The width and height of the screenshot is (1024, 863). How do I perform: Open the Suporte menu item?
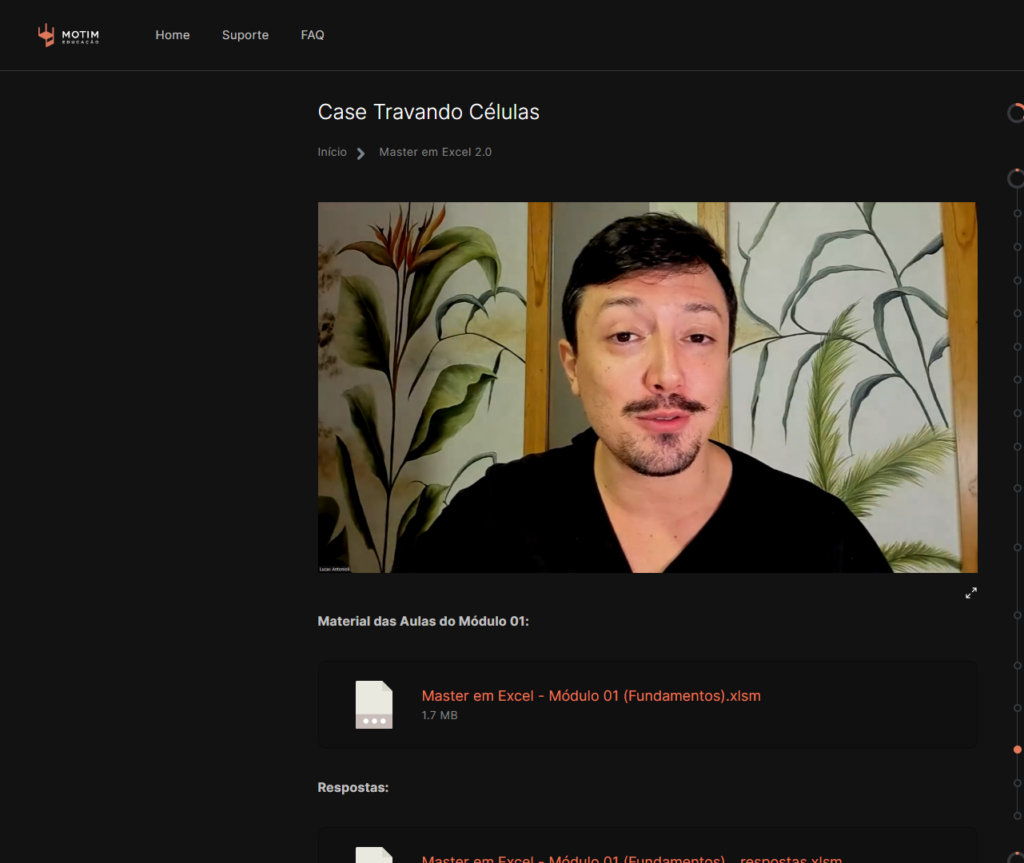[245, 35]
